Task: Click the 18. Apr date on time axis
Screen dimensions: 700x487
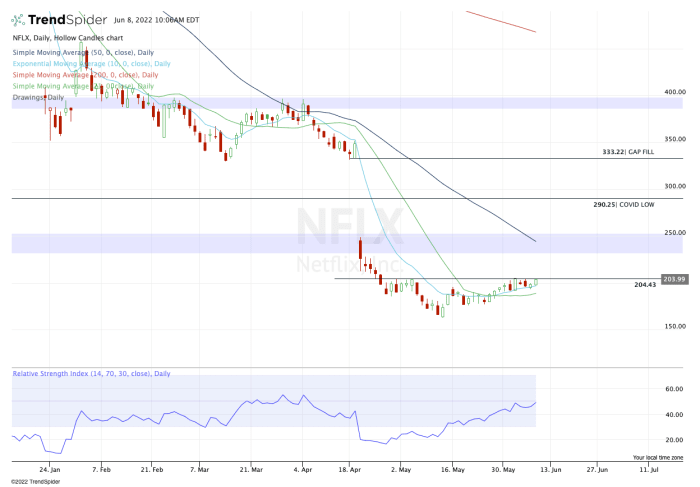Action: click(x=348, y=468)
